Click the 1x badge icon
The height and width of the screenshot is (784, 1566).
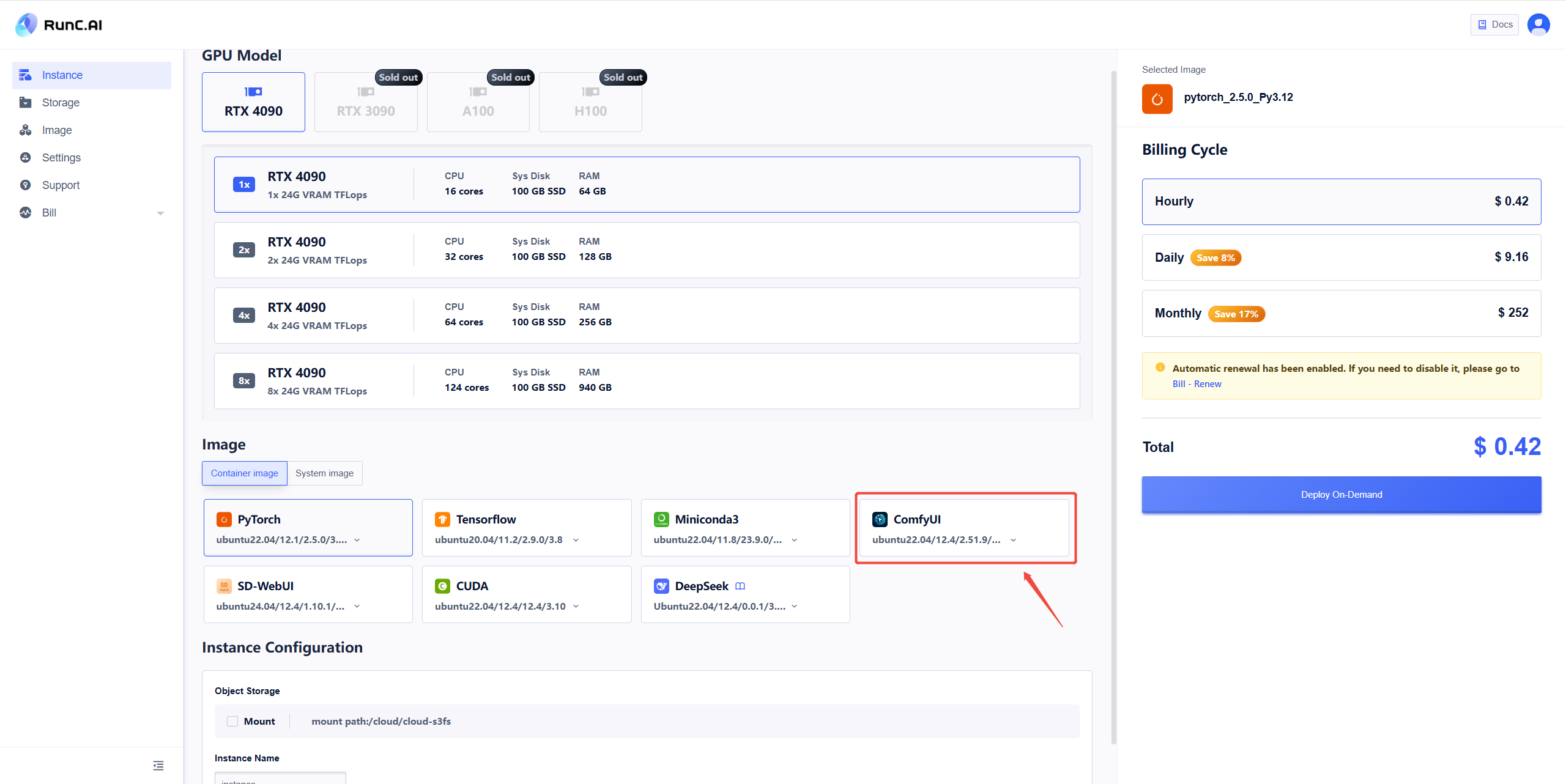(244, 185)
